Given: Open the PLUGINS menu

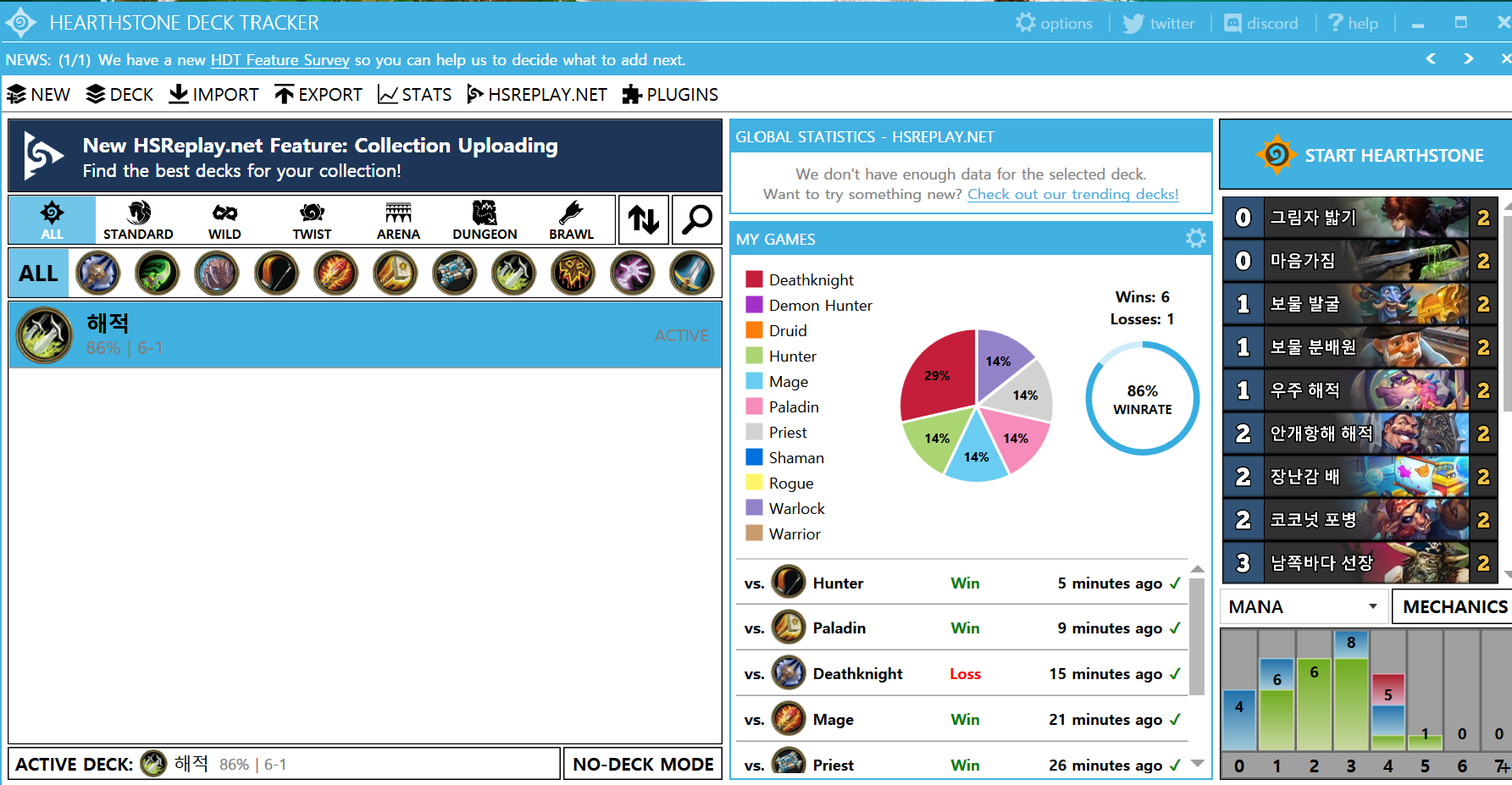Looking at the screenshot, I should [670, 95].
